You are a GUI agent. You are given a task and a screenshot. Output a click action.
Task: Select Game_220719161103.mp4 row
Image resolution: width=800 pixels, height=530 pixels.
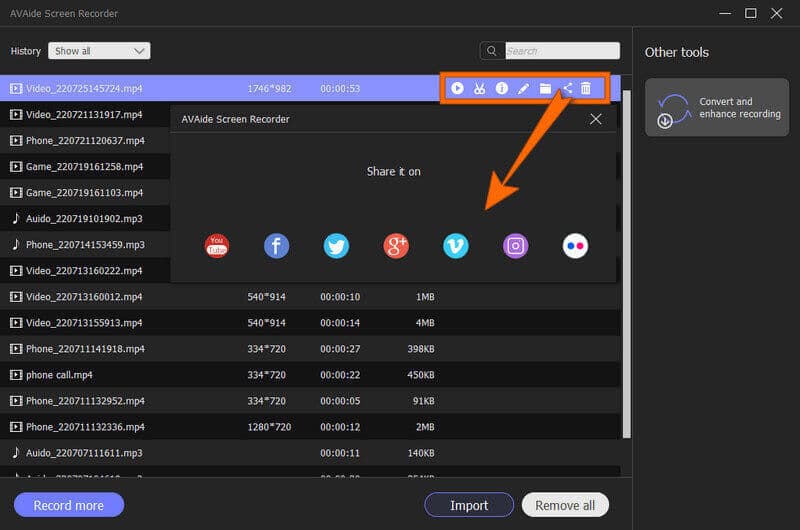click(85, 192)
